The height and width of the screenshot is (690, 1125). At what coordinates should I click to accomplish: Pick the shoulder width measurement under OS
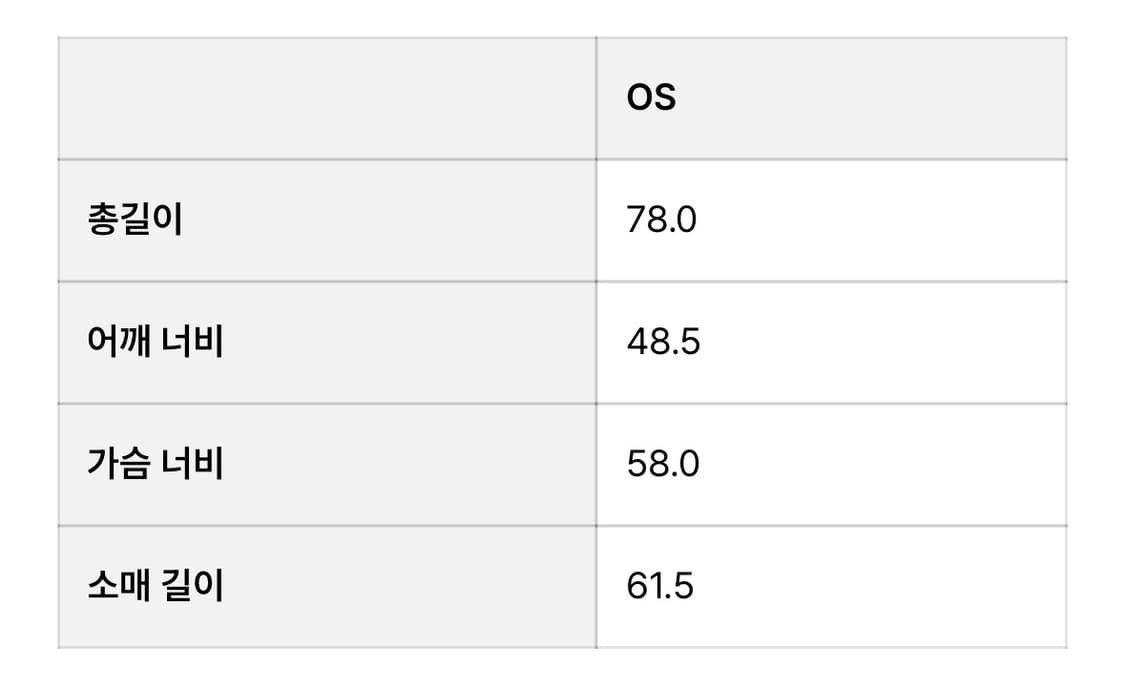pyautogui.click(x=663, y=342)
